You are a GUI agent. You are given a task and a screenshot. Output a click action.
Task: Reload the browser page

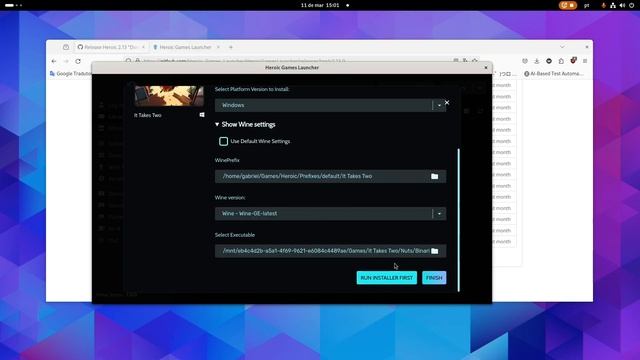tap(78, 61)
